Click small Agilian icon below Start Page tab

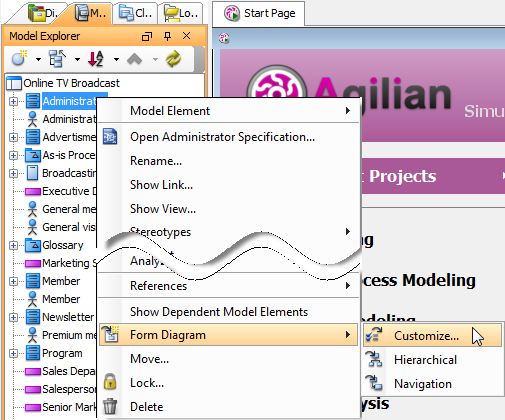coord(224,38)
